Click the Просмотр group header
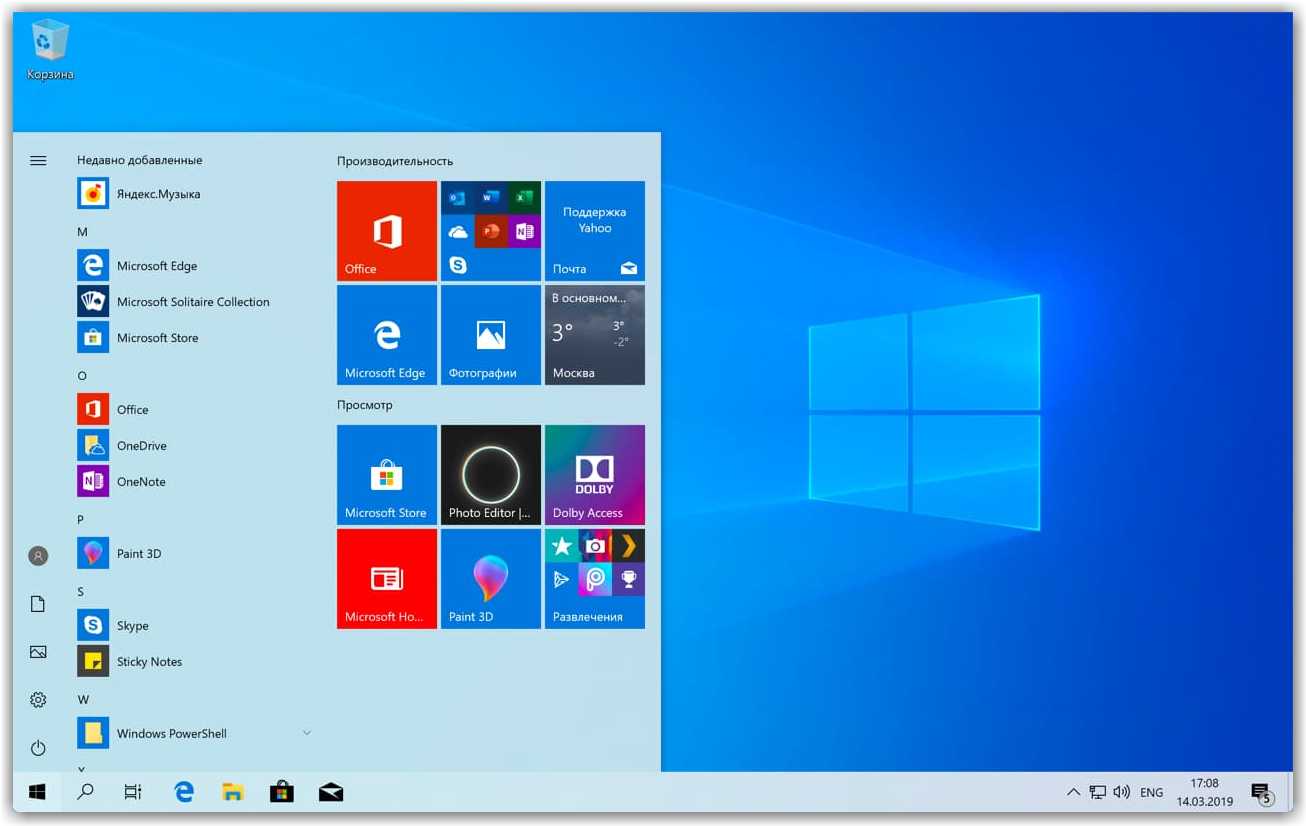The height and width of the screenshot is (826, 1306). click(365, 405)
